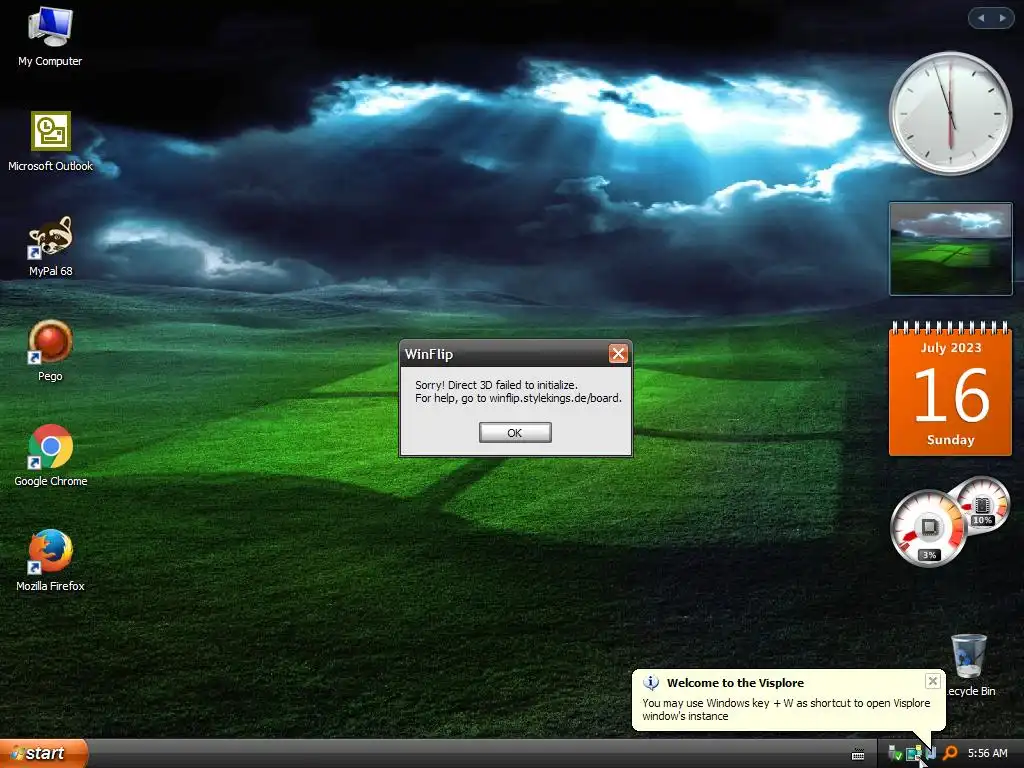Click the analog clock gadget

[950, 113]
